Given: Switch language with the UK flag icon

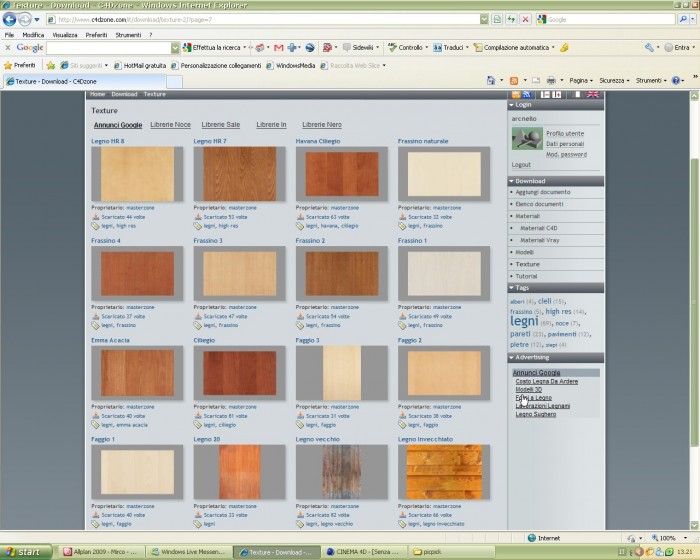Looking at the screenshot, I should click(593, 94).
